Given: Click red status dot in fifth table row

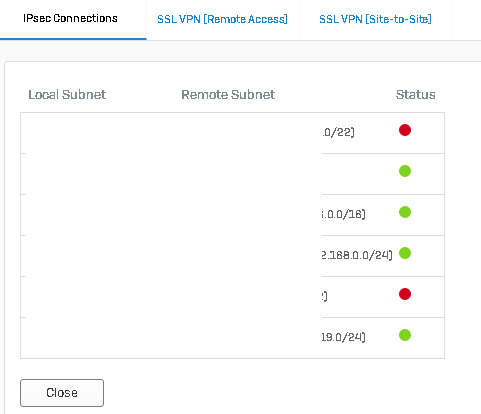Looking at the screenshot, I should [405, 294].
